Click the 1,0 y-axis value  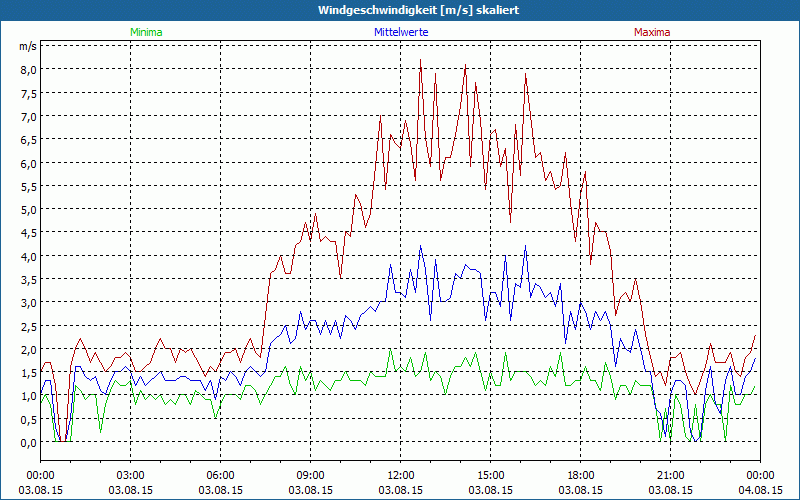29,396
